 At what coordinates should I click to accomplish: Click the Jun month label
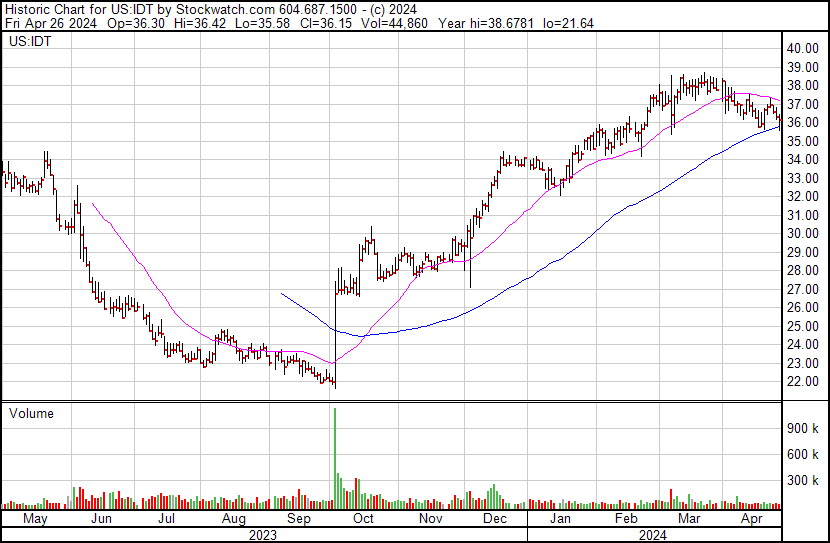click(x=101, y=519)
